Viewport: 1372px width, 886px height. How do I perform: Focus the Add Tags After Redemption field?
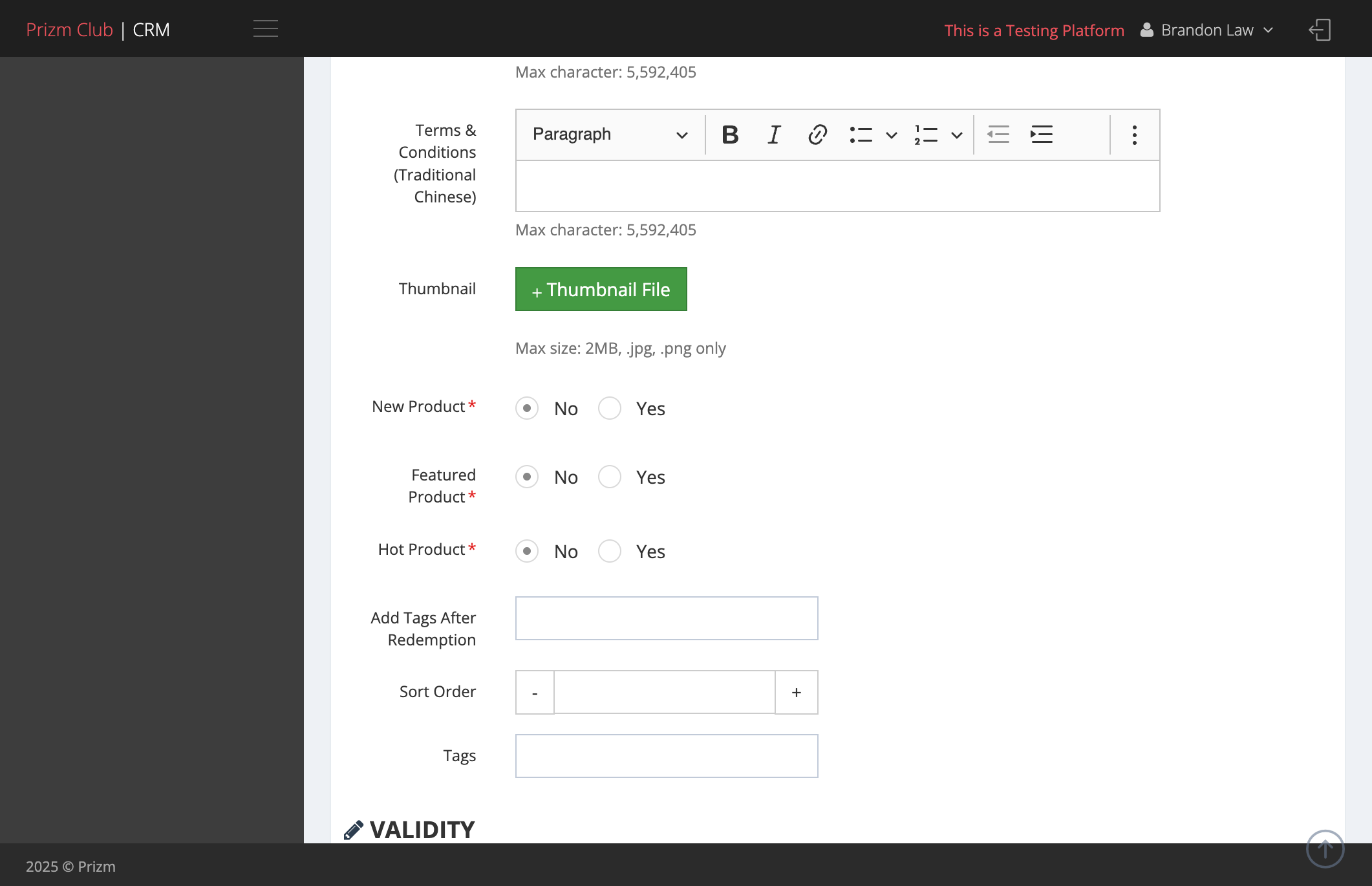coord(667,618)
